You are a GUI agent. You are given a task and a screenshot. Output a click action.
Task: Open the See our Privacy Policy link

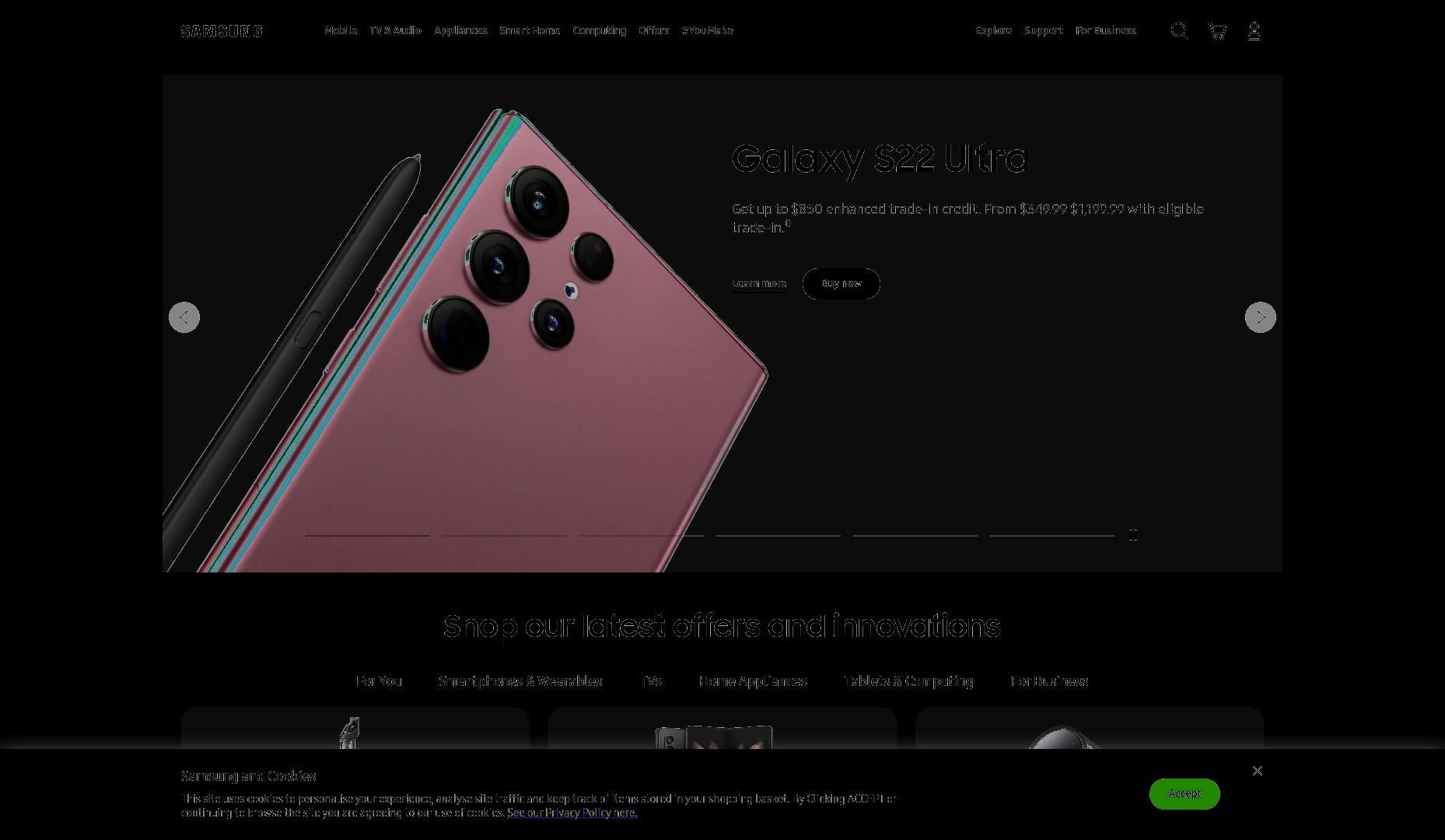coord(572,813)
